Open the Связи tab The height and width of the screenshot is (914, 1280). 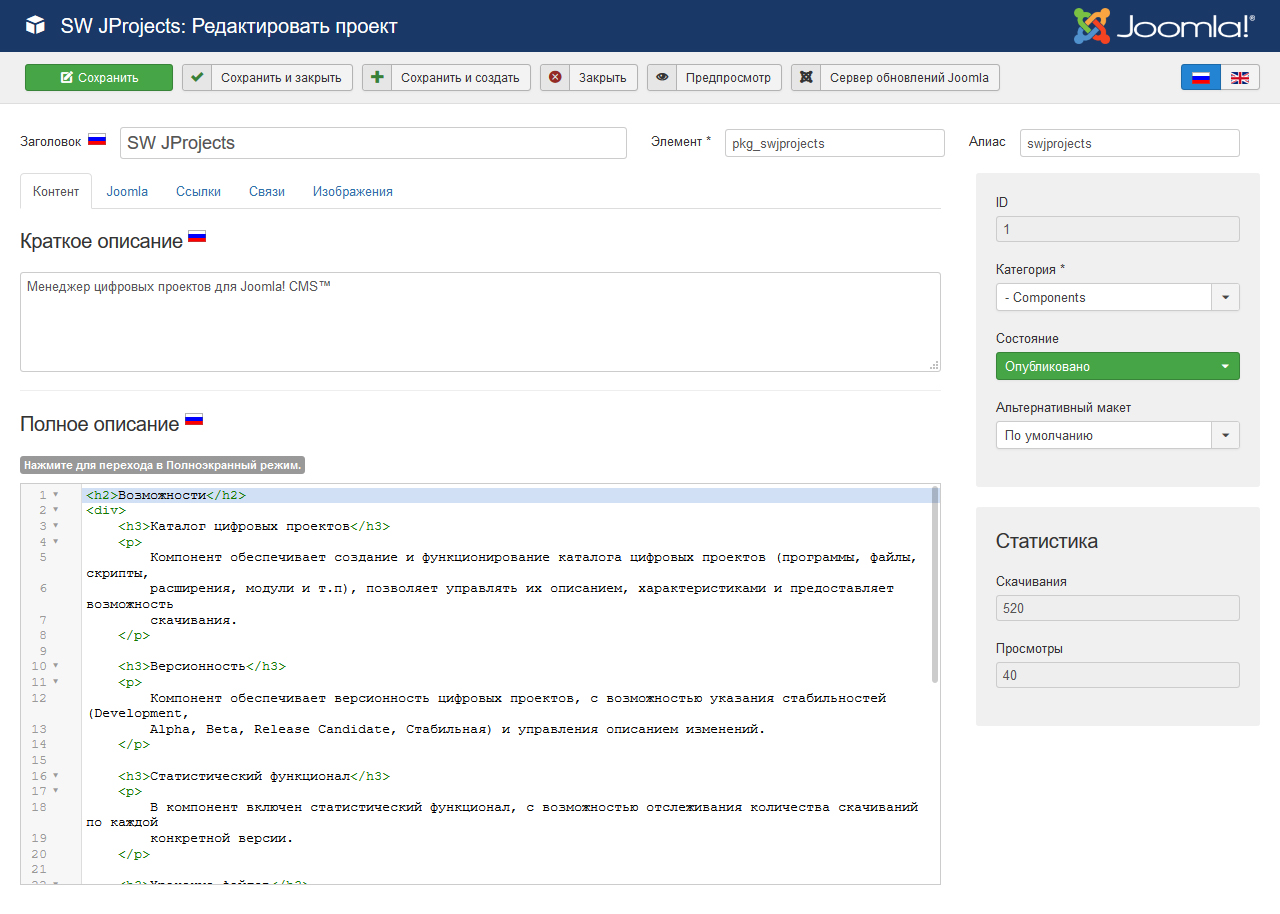(267, 191)
